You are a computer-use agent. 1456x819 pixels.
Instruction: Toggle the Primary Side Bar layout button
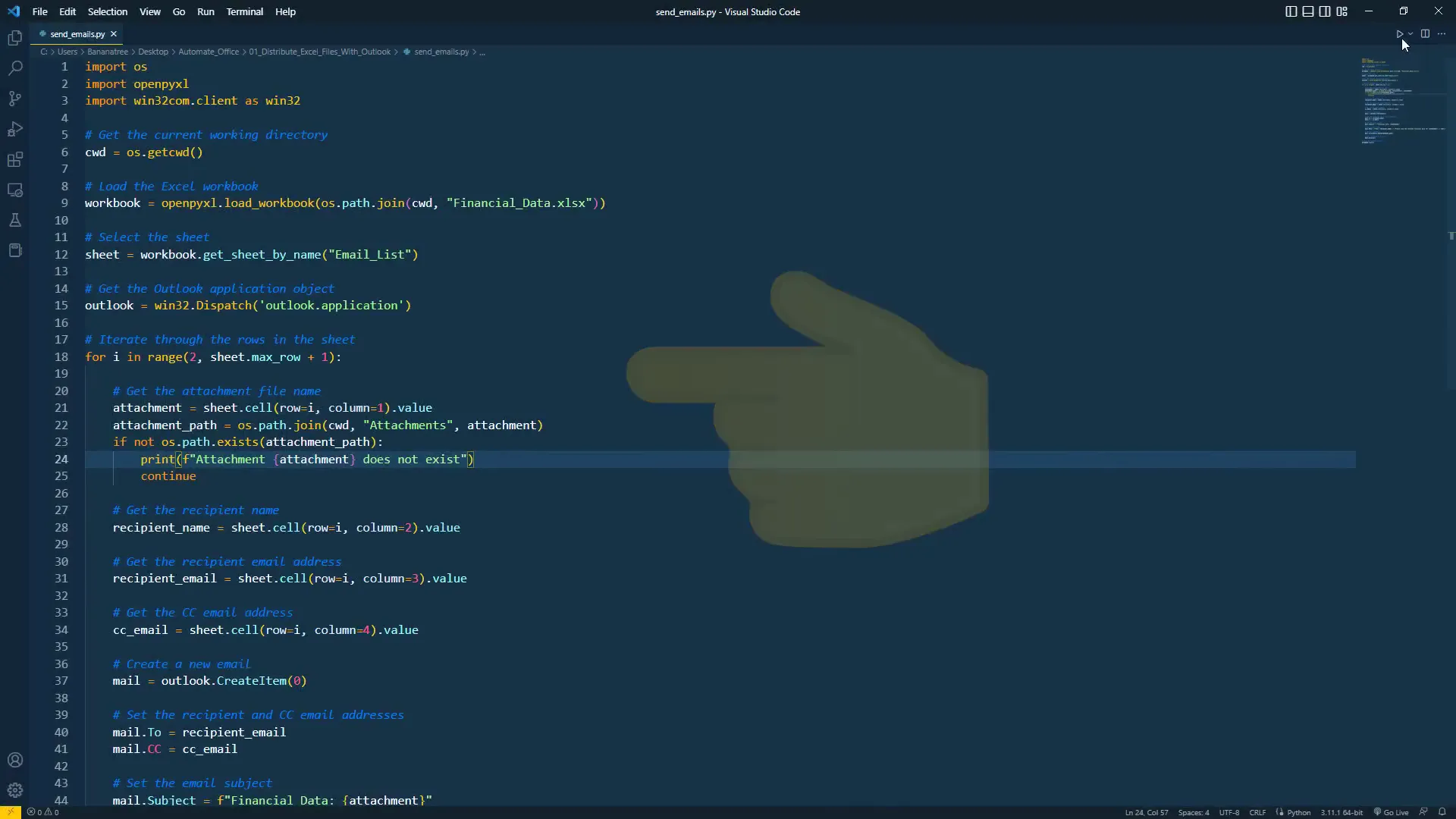point(1291,11)
